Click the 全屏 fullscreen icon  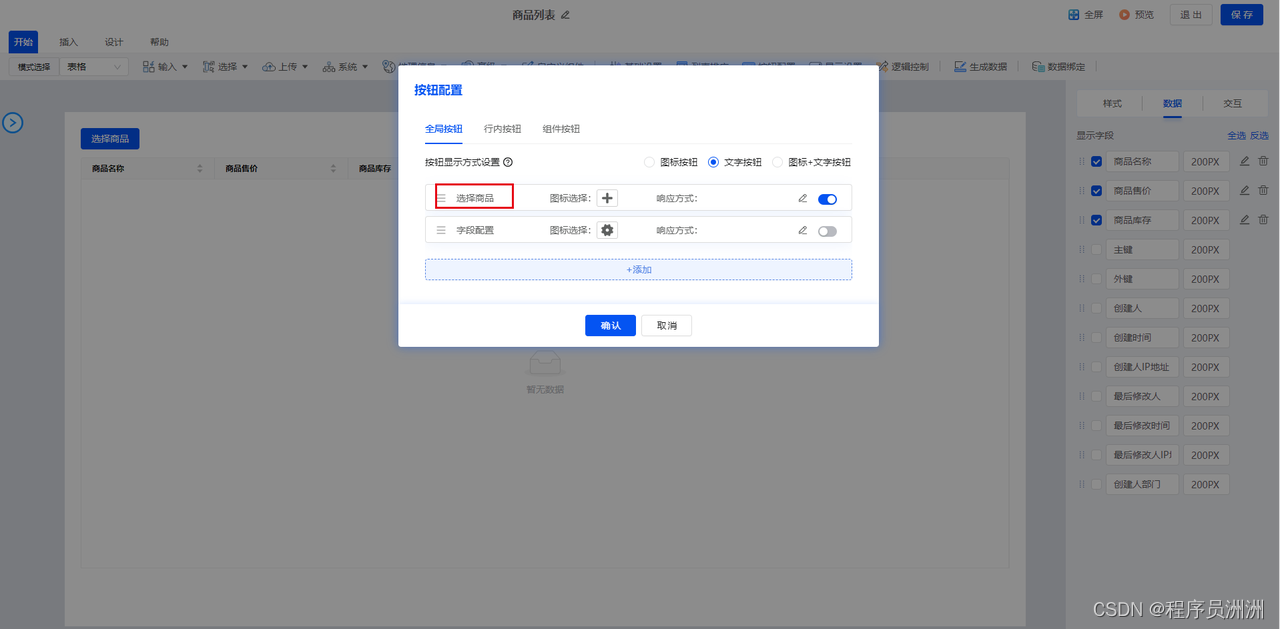(x=1074, y=15)
